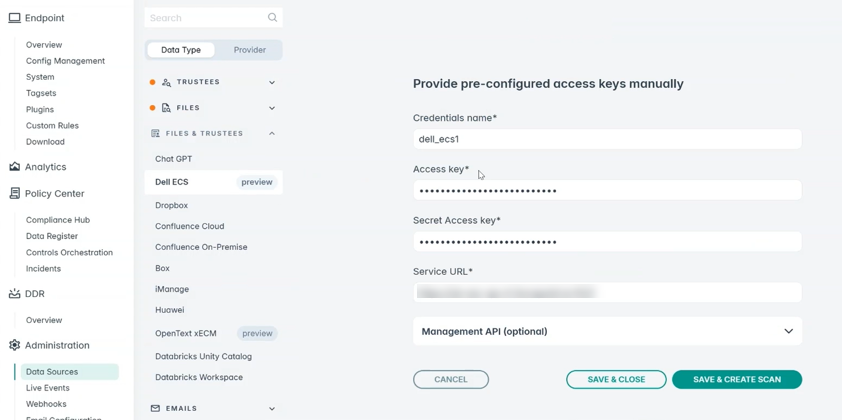Viewport: 842px width, 420px height.
Task: Focus the Credentials name input field
Action: (x=607, y=139)
